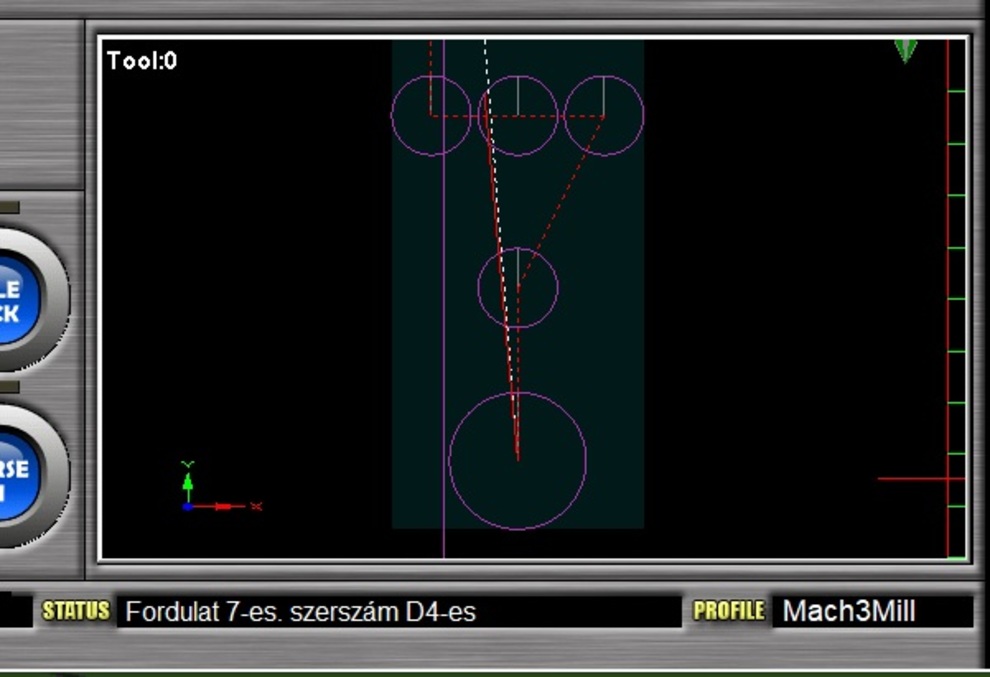Image resolution: width=990 pixels, height=677 pixels.
Task: Click the Single Block blue button
Action: 18,300
